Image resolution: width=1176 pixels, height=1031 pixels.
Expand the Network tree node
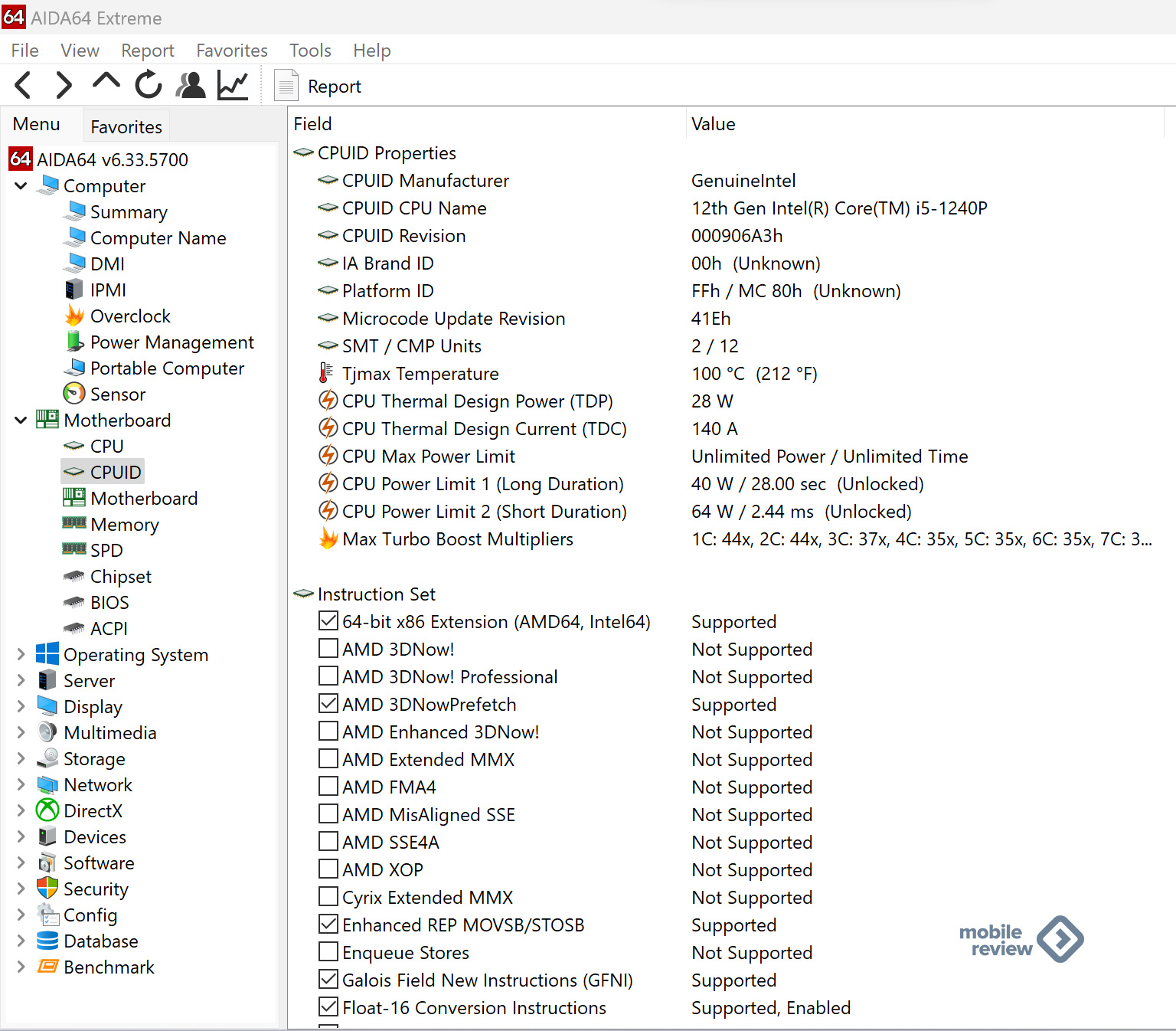point(21,784)
